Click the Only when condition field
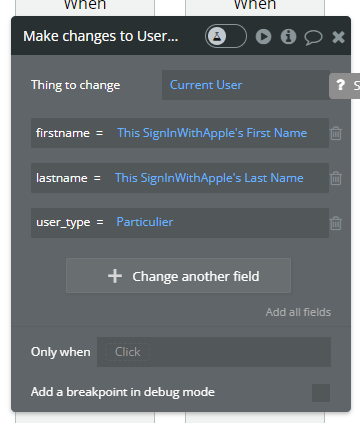 pos(214,352)
